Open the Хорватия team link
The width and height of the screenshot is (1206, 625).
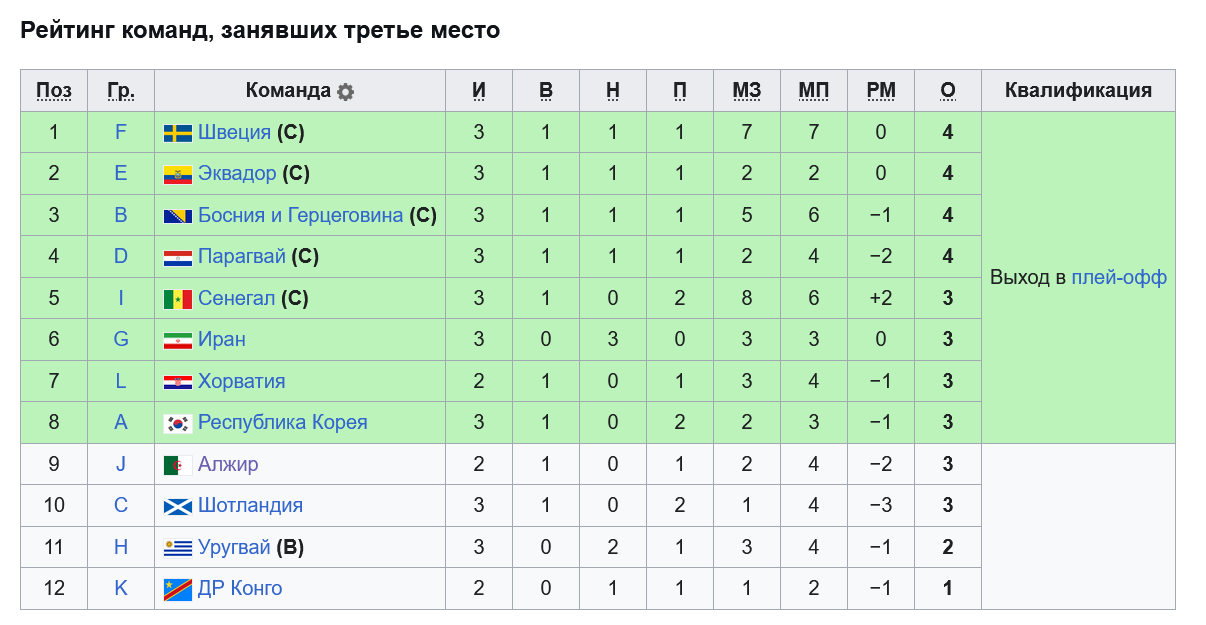(x=241, y=381)
